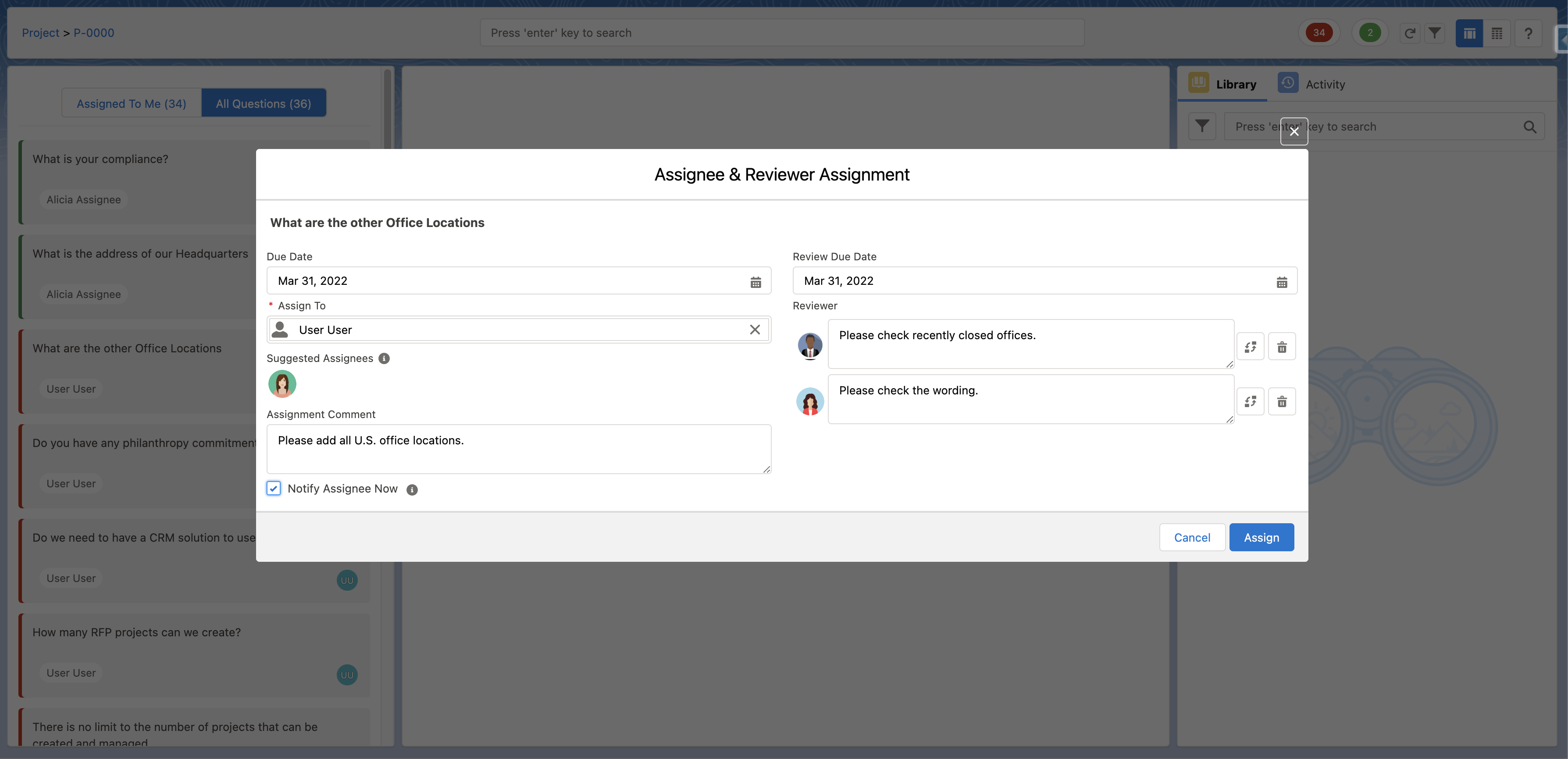1568x759 pixels.
Task: Switch to the Library tab
Action: coord(1222,84)
